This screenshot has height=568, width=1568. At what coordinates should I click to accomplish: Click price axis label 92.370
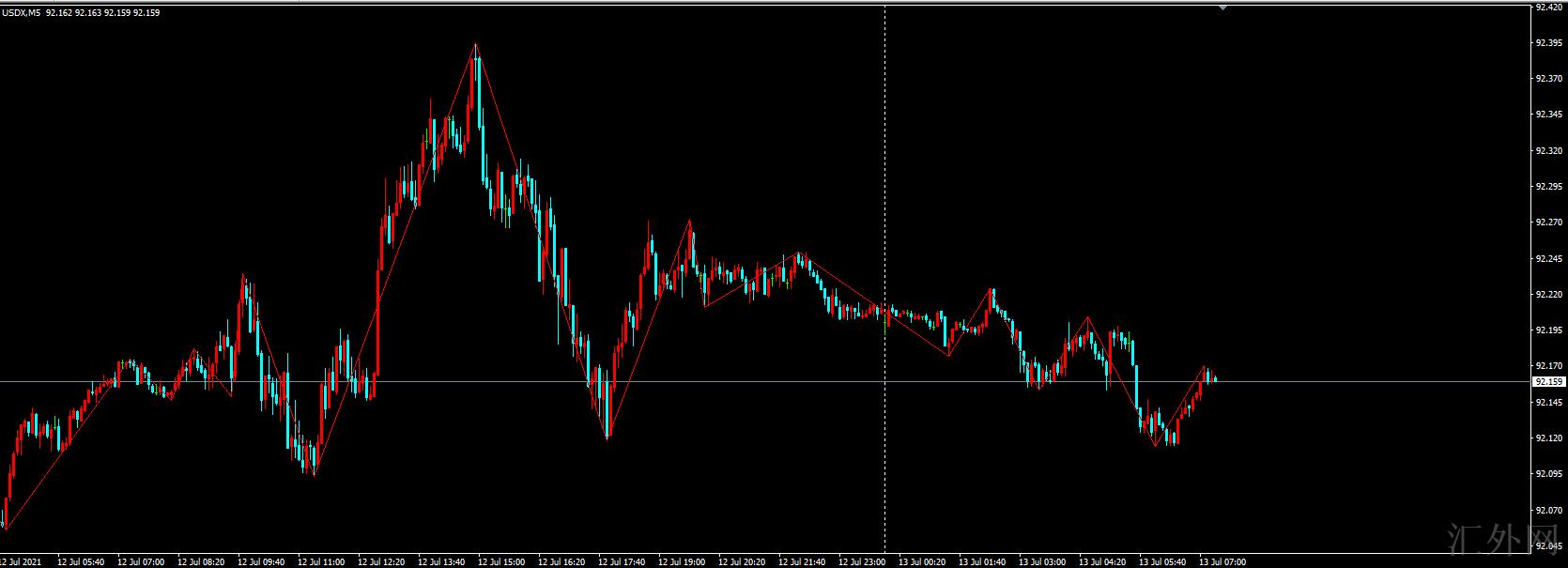click(x=1549, y=79)
